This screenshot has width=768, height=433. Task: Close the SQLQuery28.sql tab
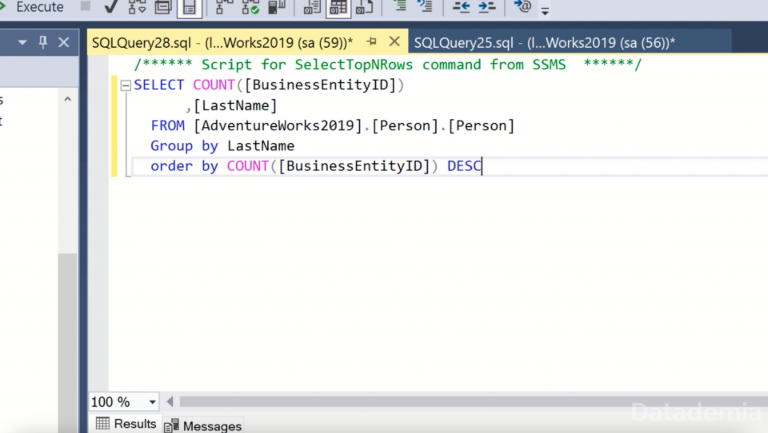[393, 42]
